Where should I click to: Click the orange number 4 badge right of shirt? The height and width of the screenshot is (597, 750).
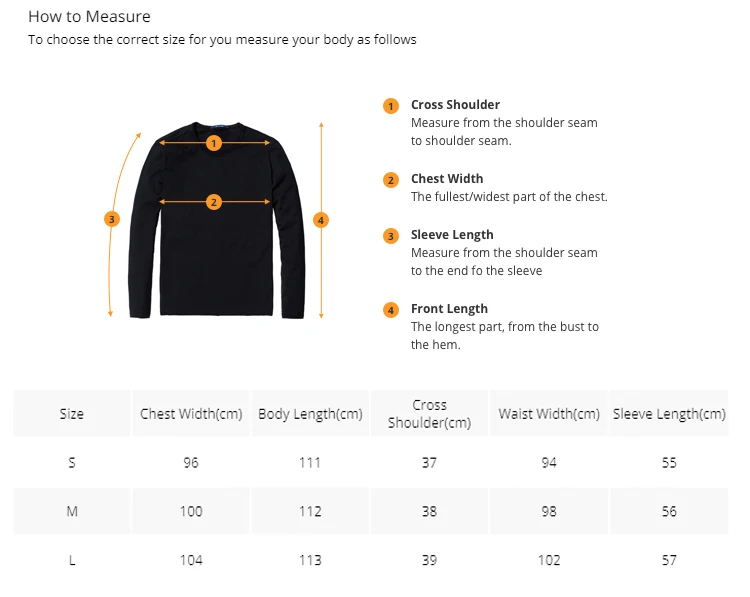coord(321,220)
